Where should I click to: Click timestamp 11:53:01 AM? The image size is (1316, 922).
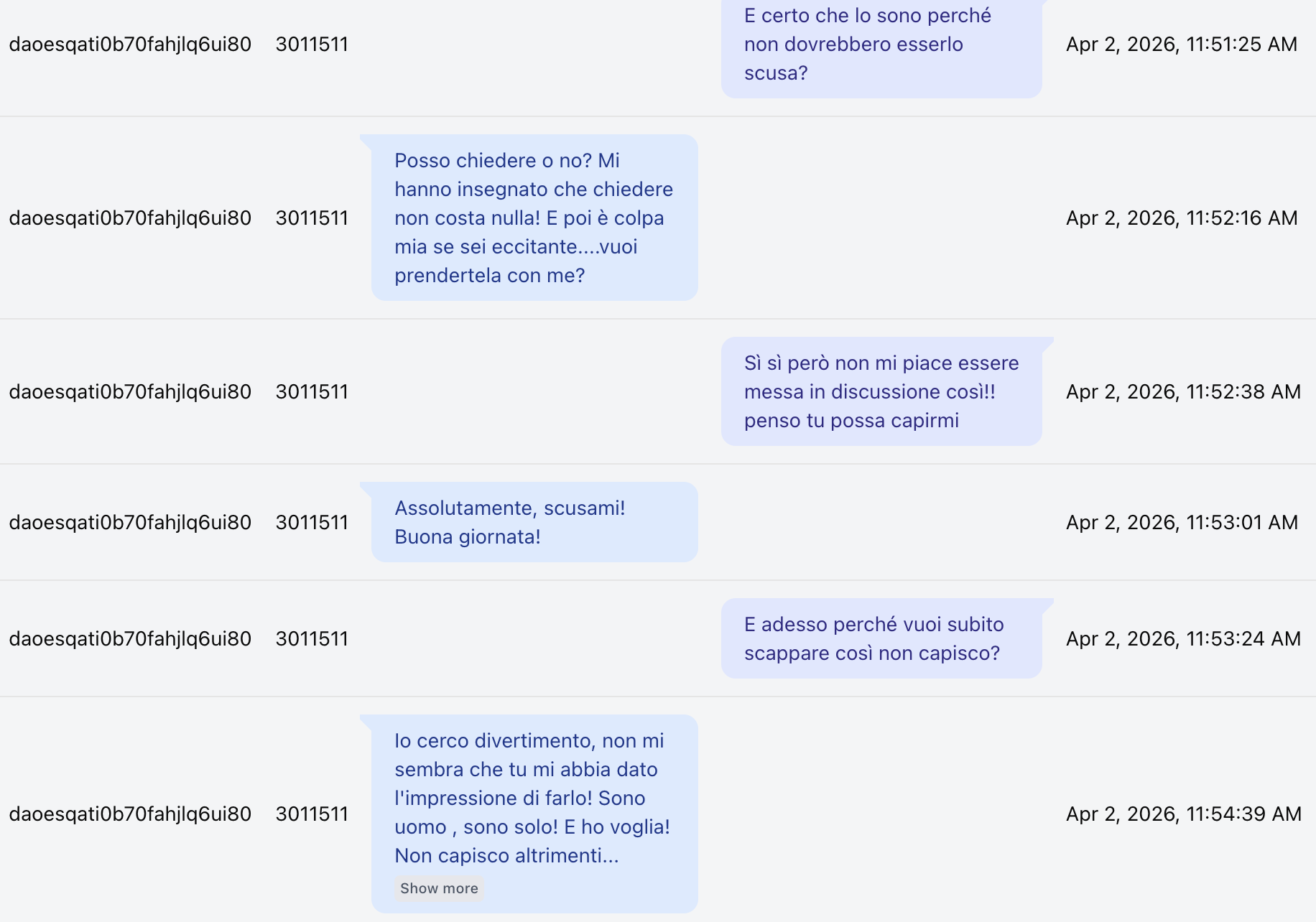pyautogui.click(x=1182, y=522)
